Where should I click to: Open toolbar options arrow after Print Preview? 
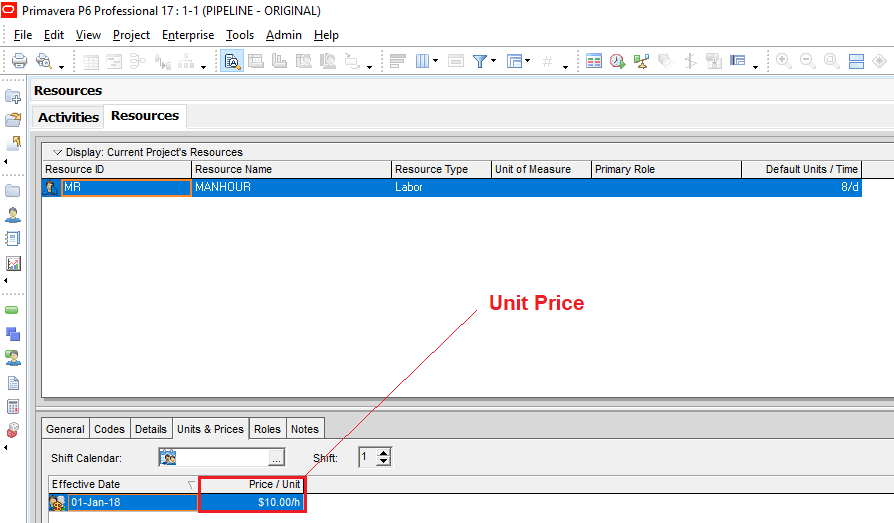[x=61, y=67]
